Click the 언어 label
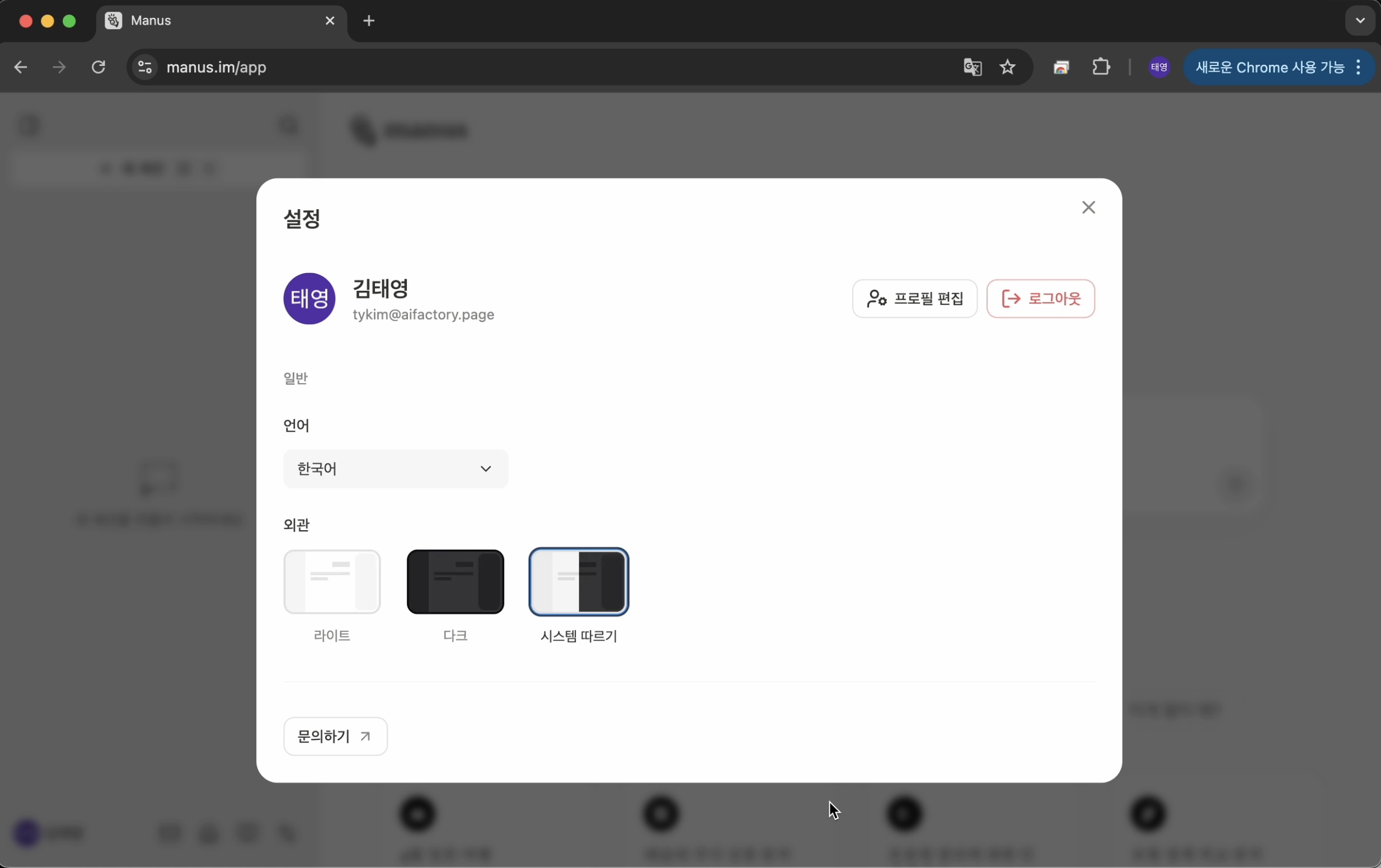The image size is (1381, 868). pyautogui.click(x=297, y=426)
